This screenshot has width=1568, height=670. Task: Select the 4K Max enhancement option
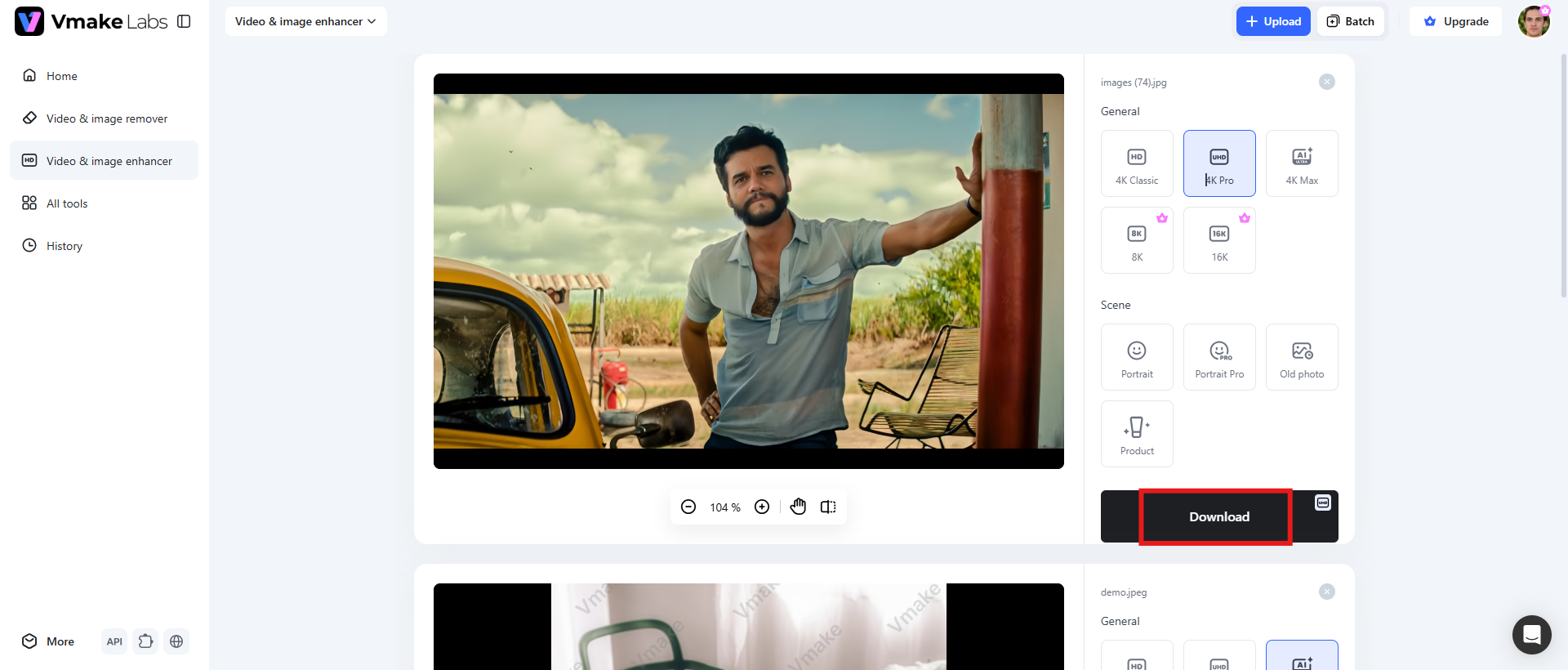pyautogui.click(x=1302, y=163)
